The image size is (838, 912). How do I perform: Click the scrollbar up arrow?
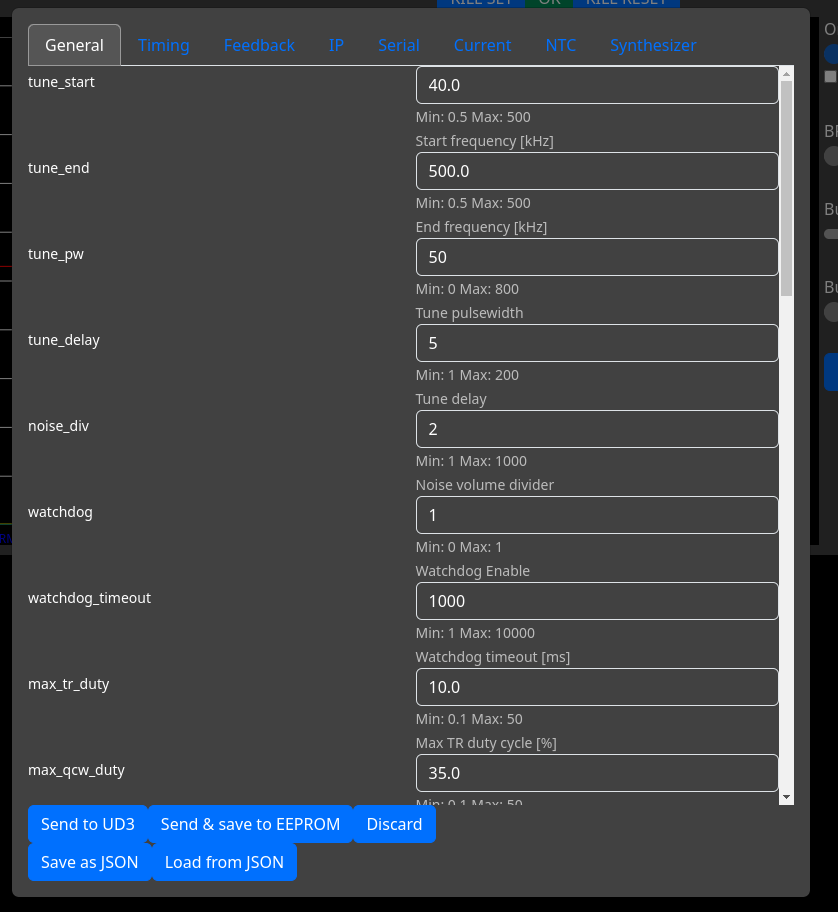[786, 74]
